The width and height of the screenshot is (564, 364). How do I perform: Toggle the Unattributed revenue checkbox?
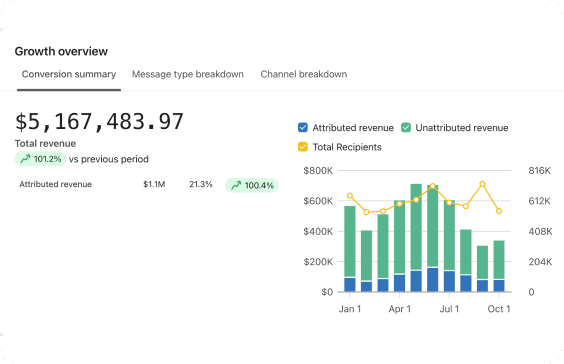point(406,128)
